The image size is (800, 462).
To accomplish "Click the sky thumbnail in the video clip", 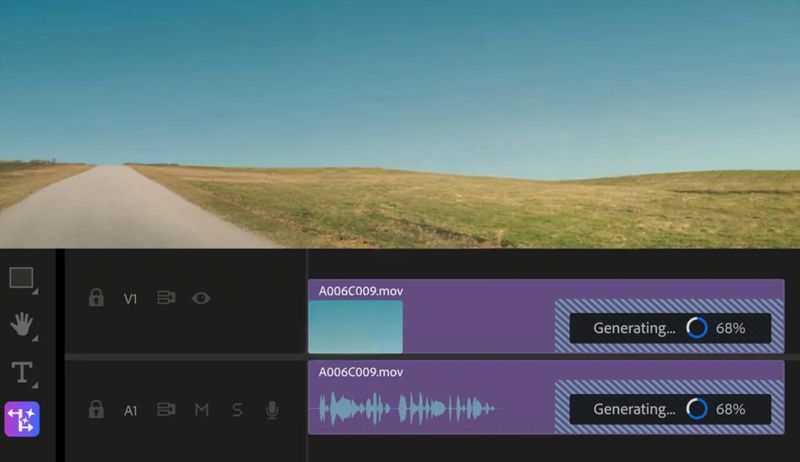I will click(355, 327).
